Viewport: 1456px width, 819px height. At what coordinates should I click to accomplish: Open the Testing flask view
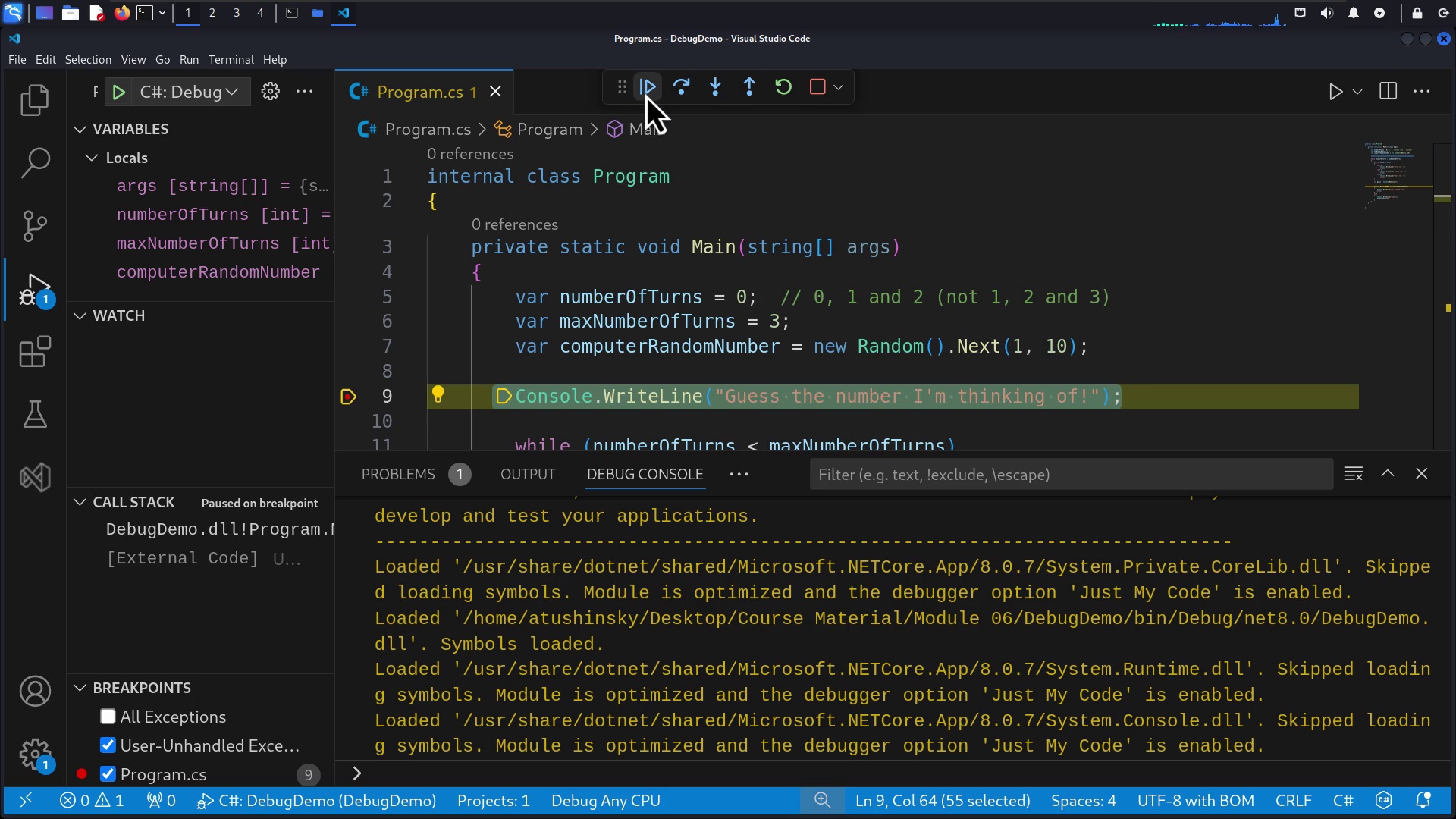[35, 415]
